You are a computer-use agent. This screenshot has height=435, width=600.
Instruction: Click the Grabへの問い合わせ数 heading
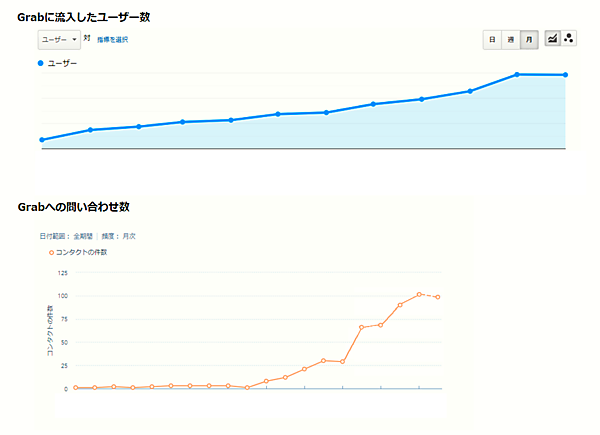click(73, 207)
